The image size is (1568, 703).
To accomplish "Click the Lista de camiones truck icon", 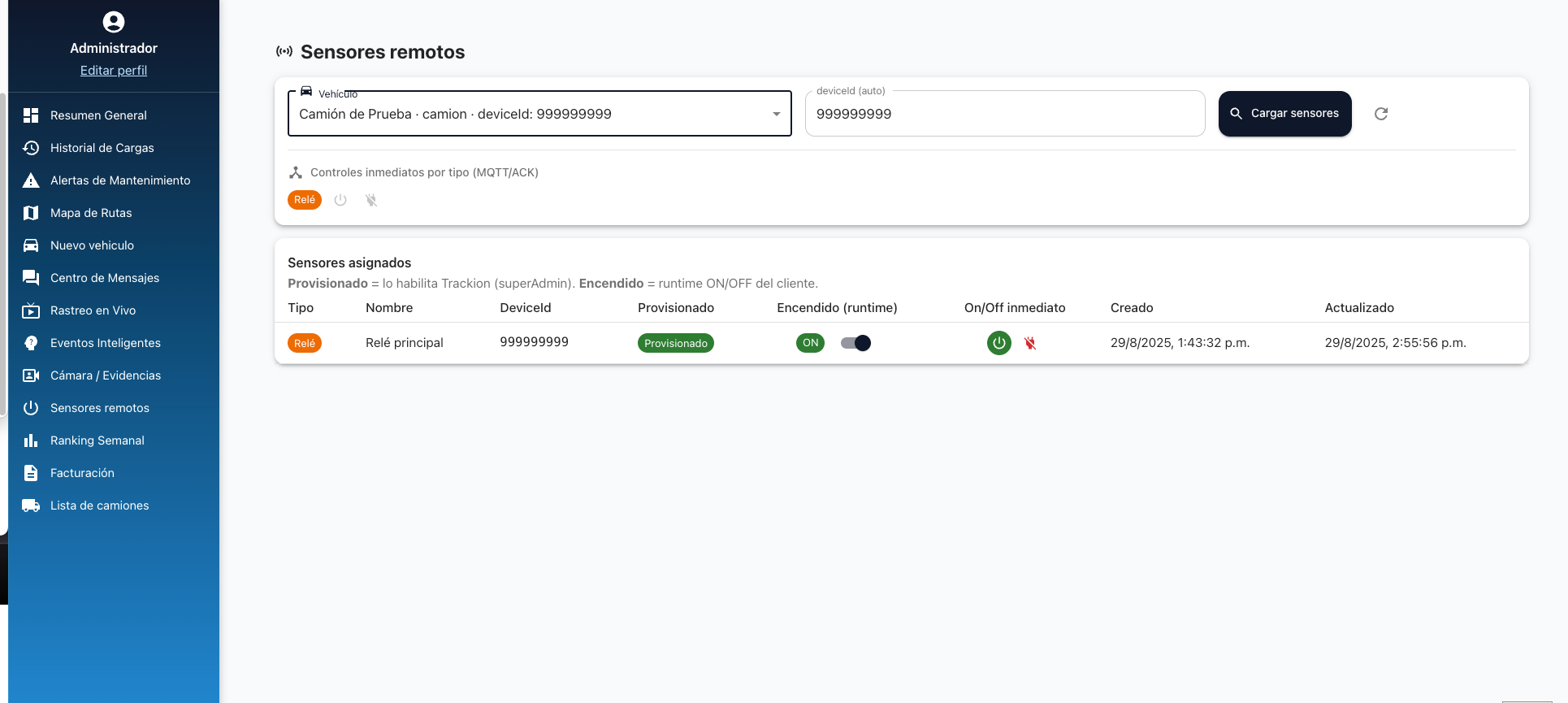I will click(31, 506).
